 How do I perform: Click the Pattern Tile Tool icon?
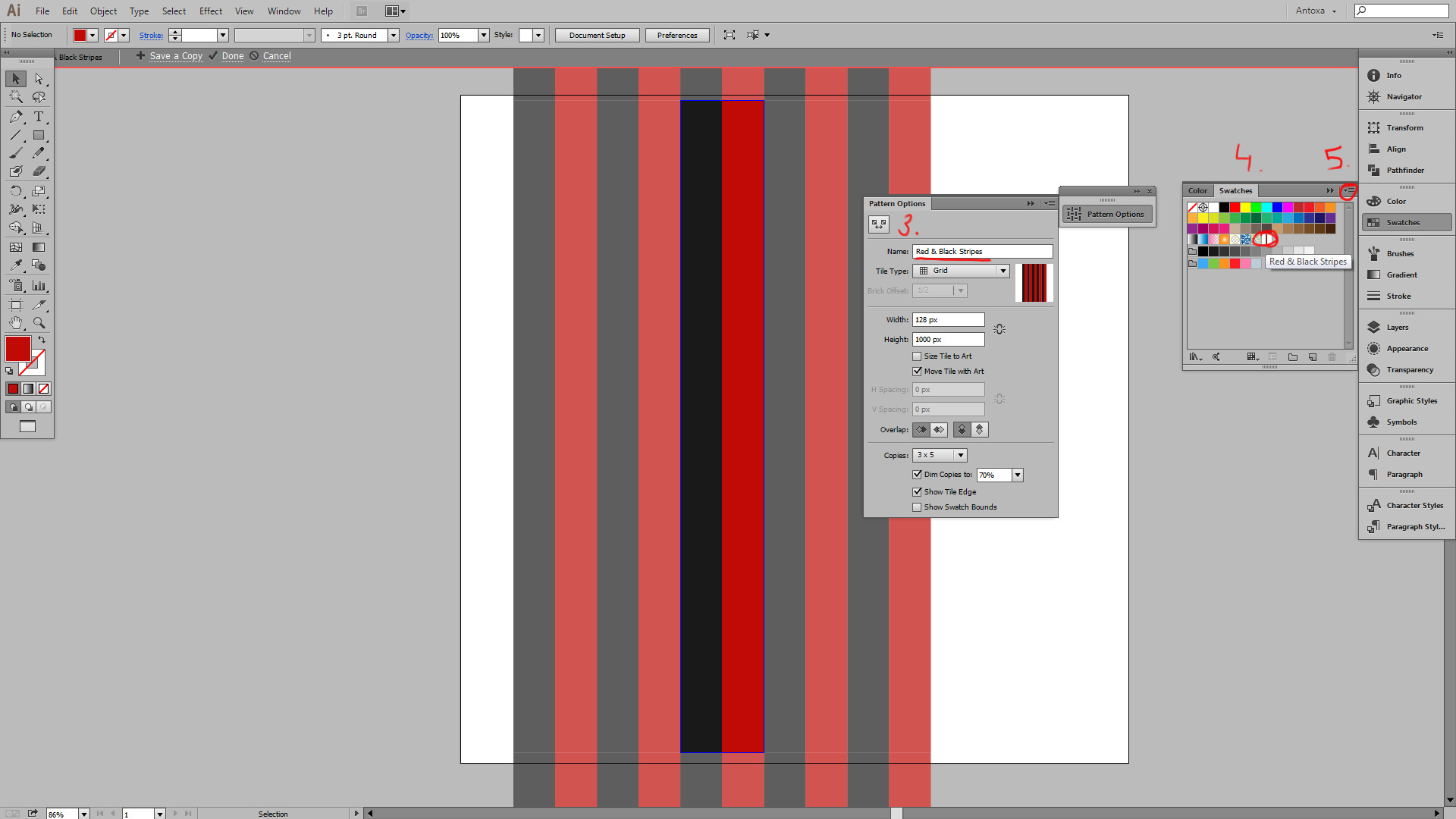click(879, 224)
